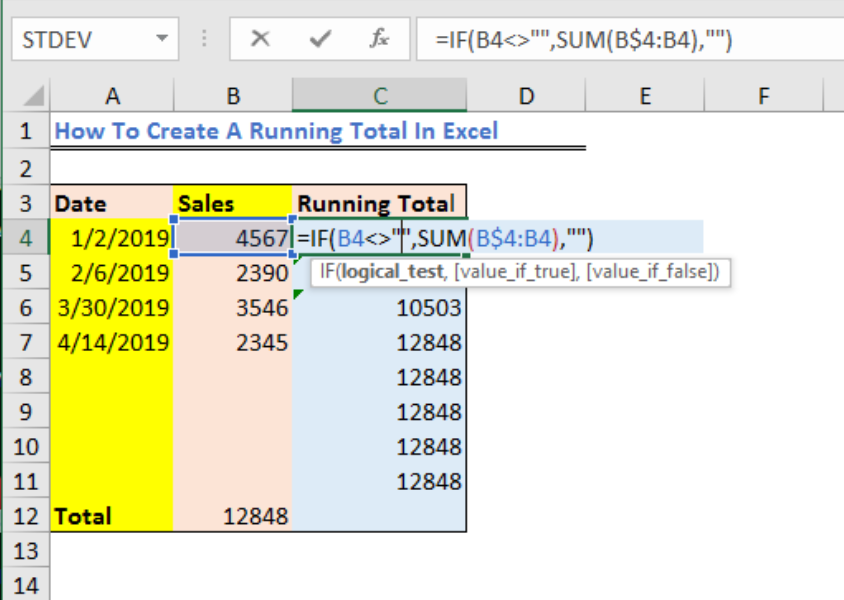Select the sales value 2390
Viewport: 844px width, 600px height.
click(x=233, y=272)
